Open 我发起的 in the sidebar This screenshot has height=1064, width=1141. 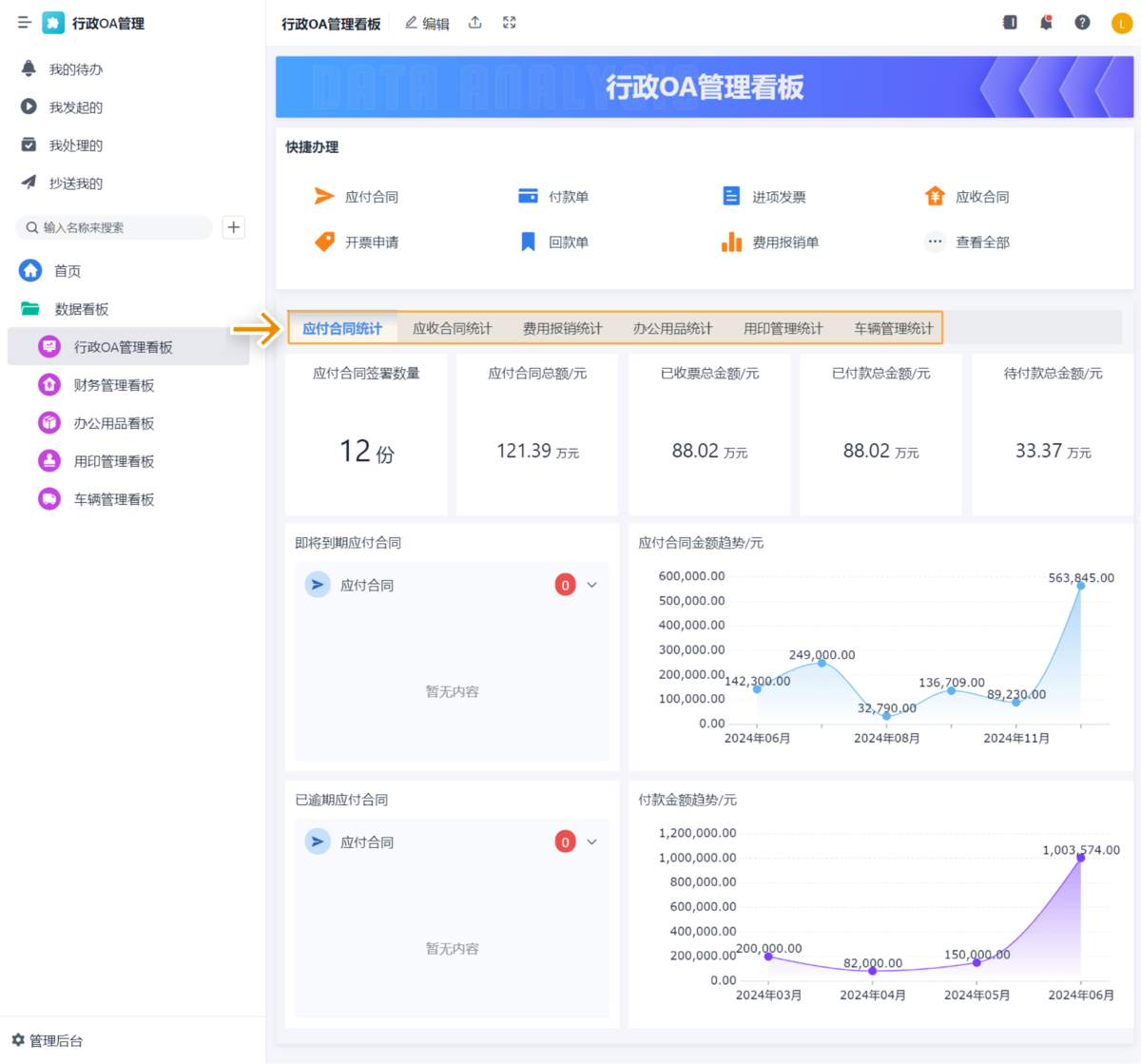(x=62, y=107)
